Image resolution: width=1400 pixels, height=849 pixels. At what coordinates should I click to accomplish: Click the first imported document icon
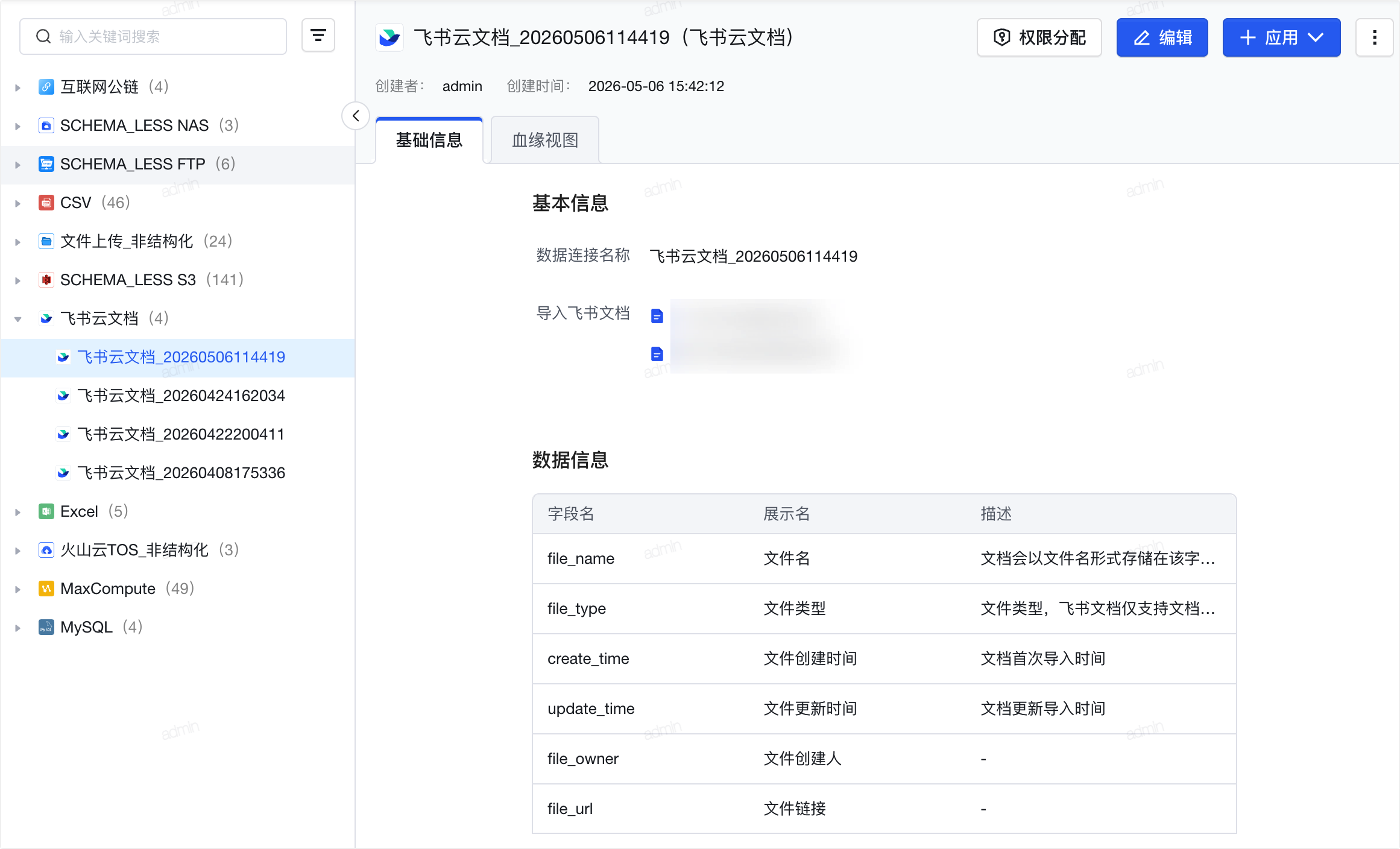657,316
